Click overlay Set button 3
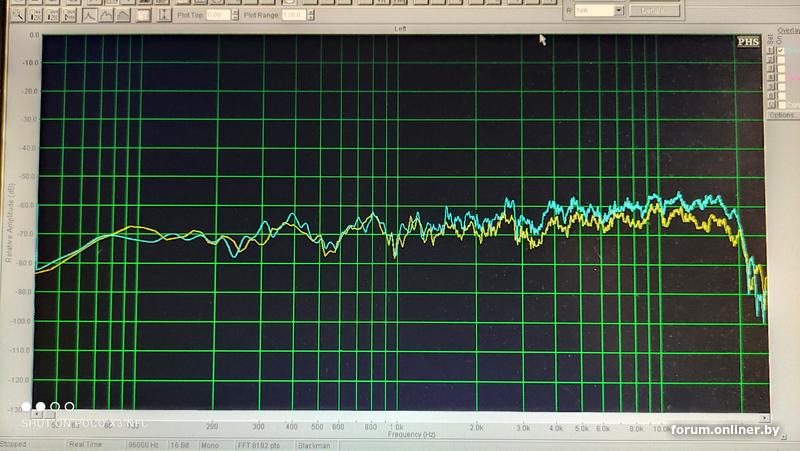The height and width of the screenshot is (451, 800). pyautogui.click(x=770, y=68)
